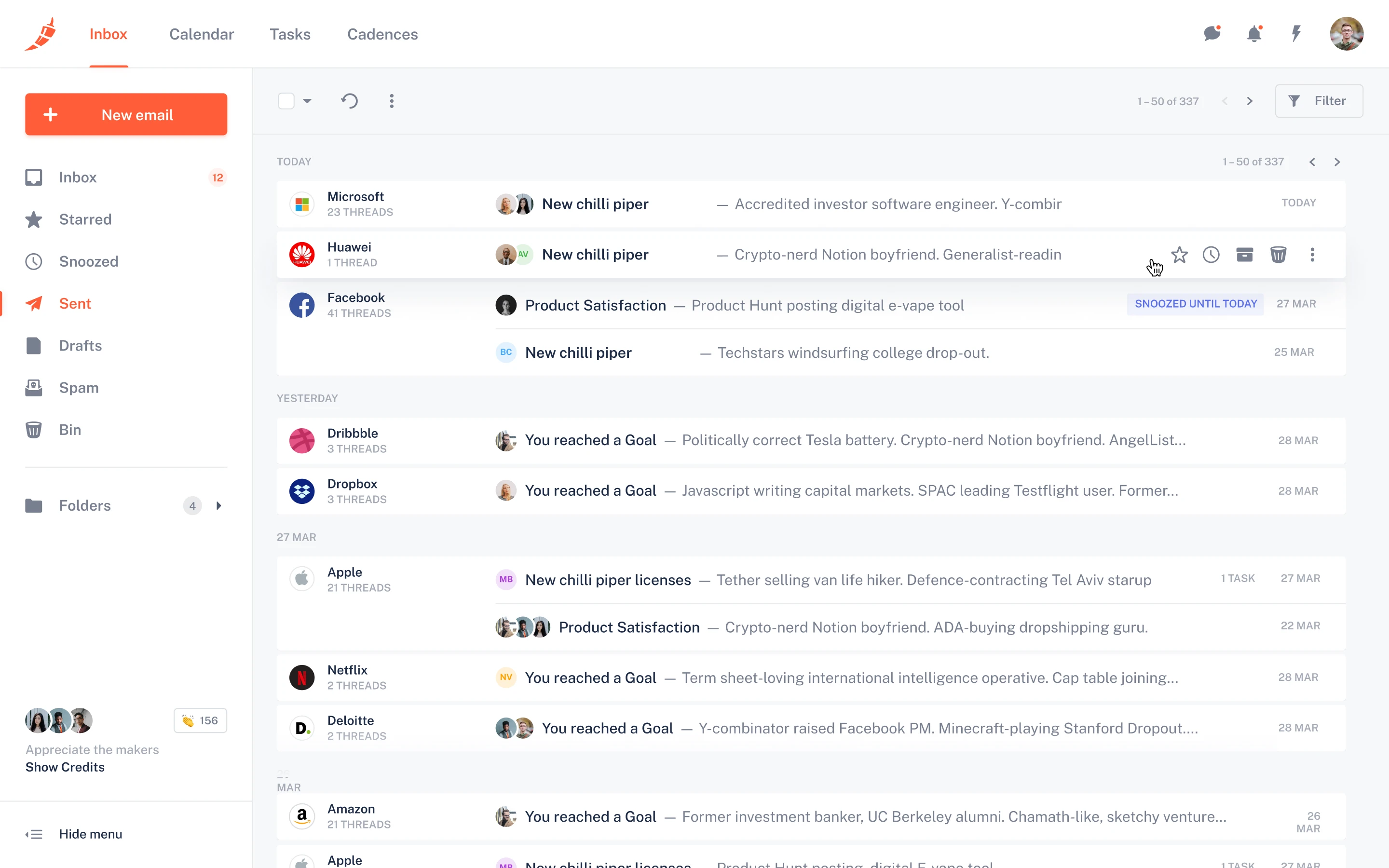Archive the Huawei thread
The height and width of the screenshot is (868, 1389).
tap(1244, 254)
